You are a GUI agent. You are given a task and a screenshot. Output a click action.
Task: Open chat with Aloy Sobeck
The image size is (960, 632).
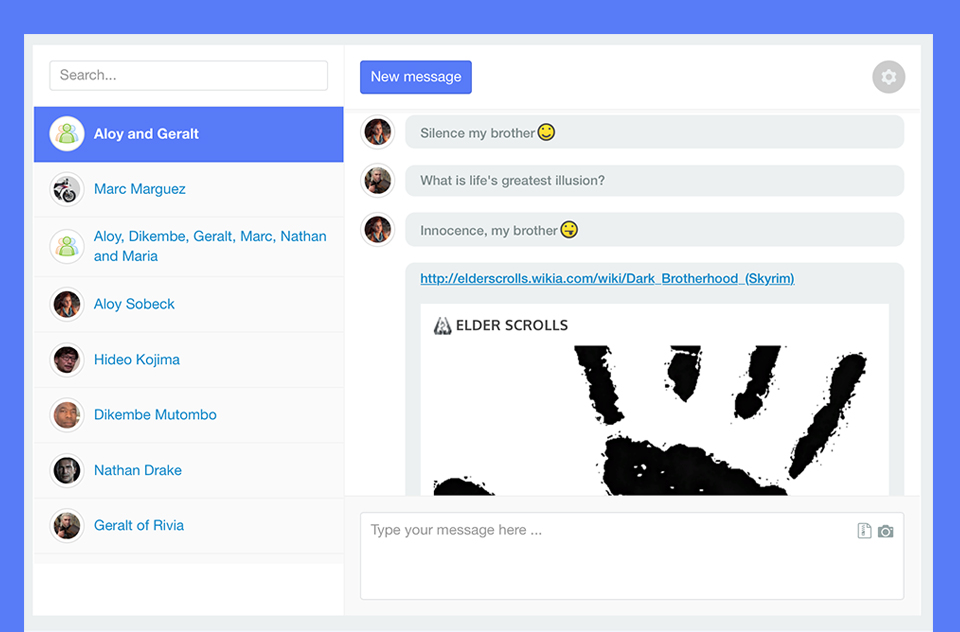coord(189,304)
